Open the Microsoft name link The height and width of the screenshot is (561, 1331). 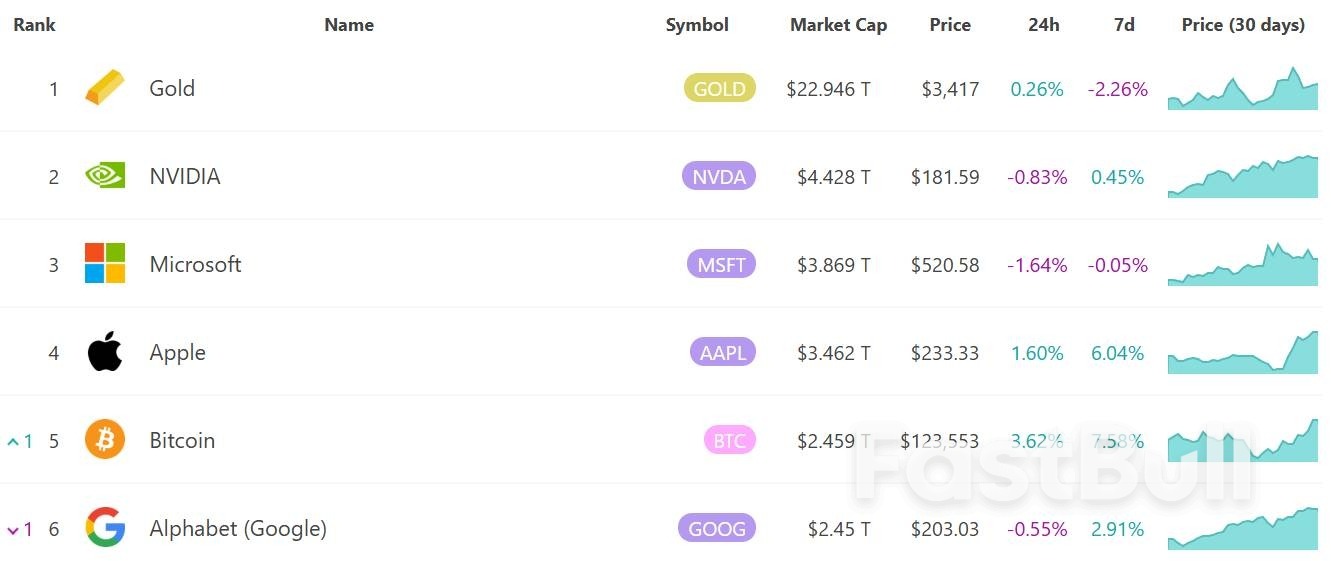(195, 264)
